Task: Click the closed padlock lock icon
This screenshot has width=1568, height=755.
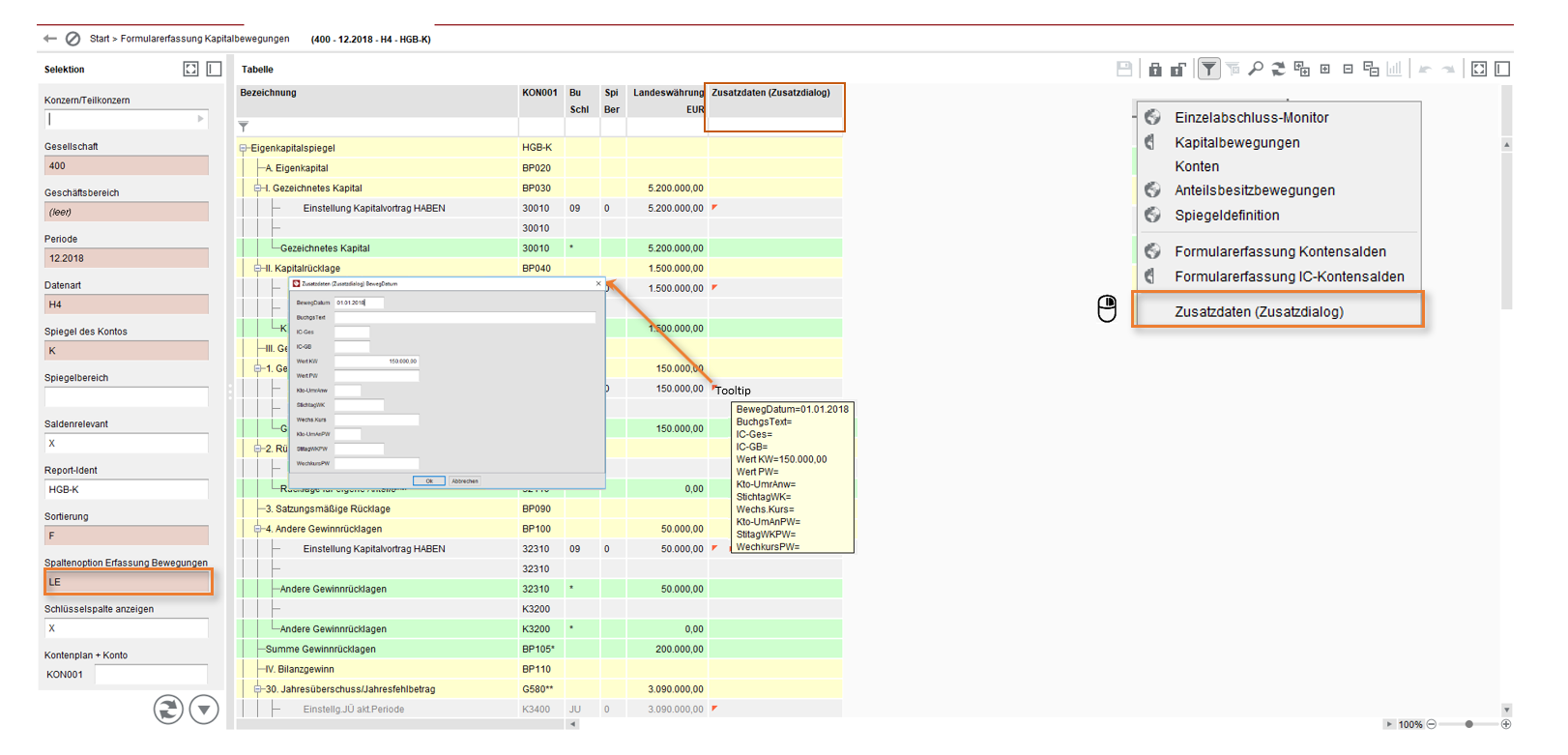Action: (1155, 69)
